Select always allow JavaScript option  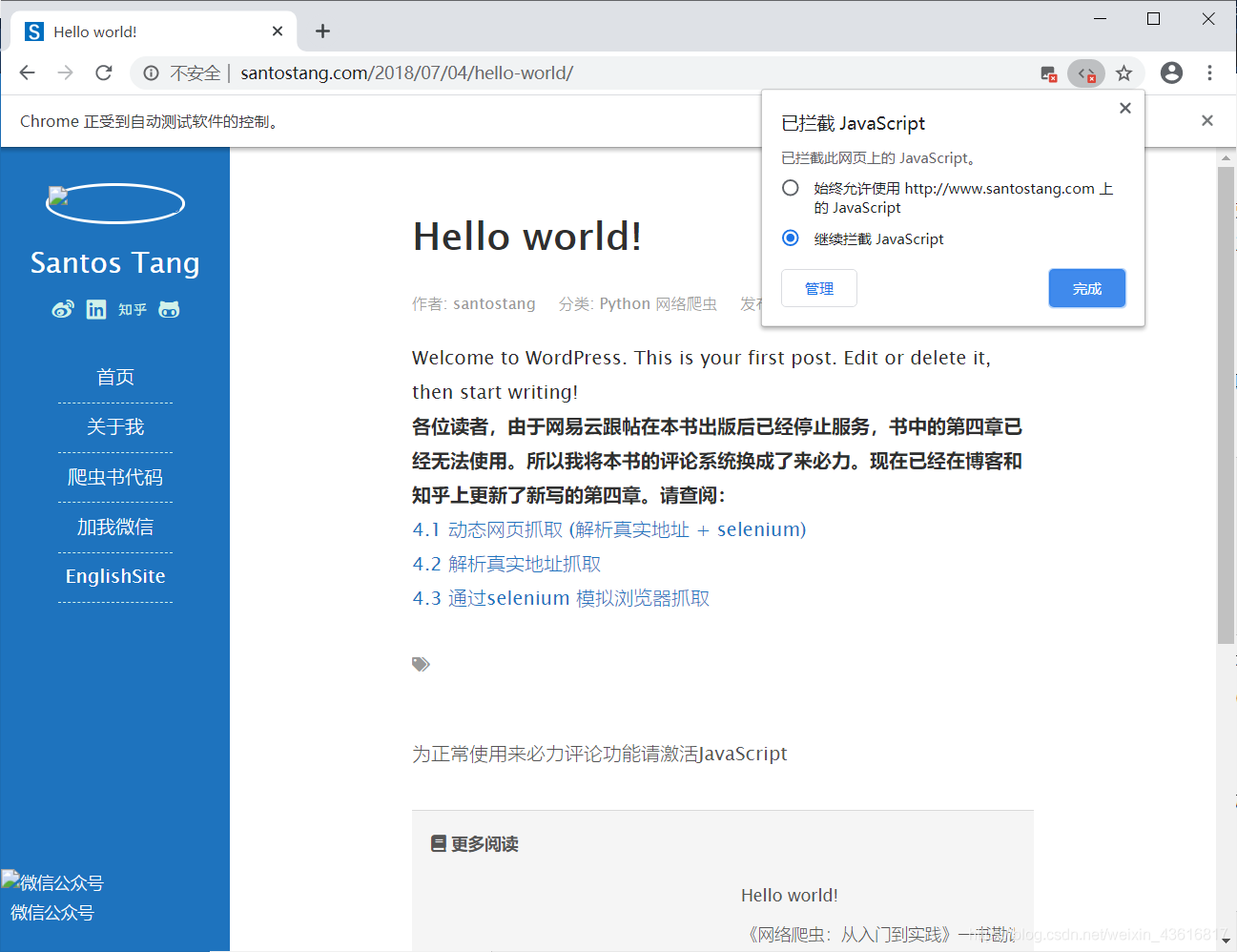point(790,188)
